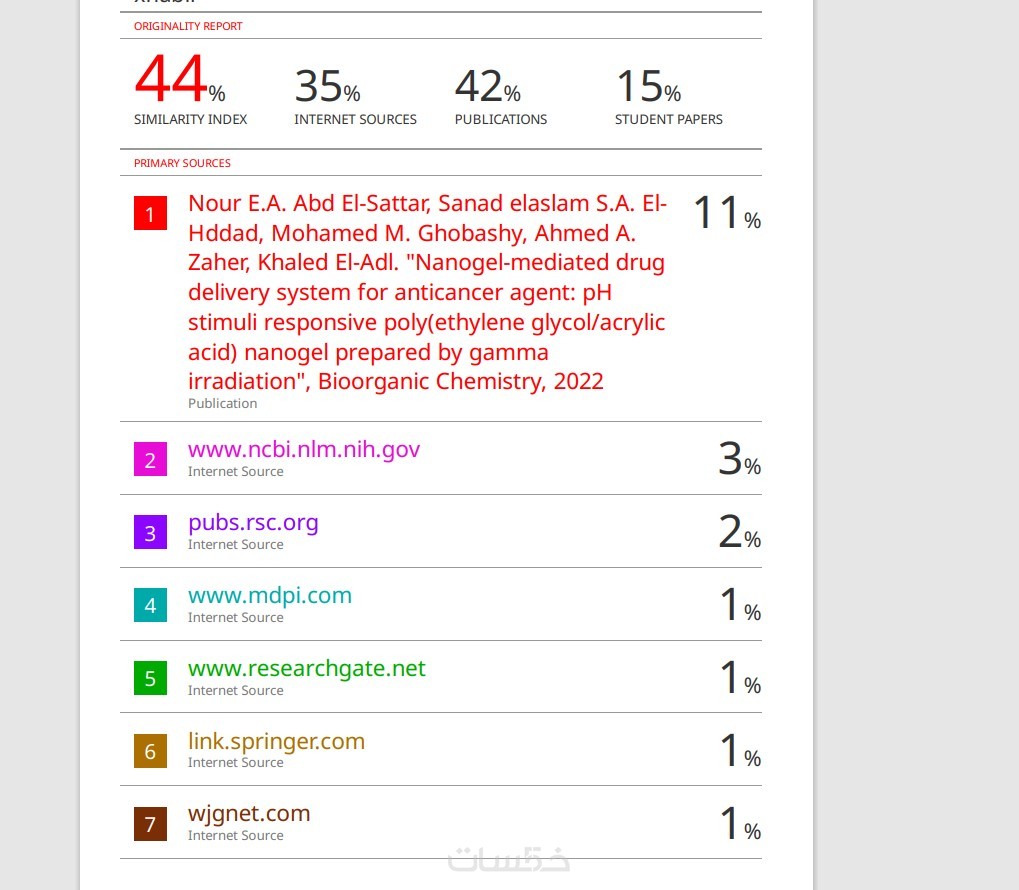Open the pubs.rsc.org source link

tap(253, 522)
